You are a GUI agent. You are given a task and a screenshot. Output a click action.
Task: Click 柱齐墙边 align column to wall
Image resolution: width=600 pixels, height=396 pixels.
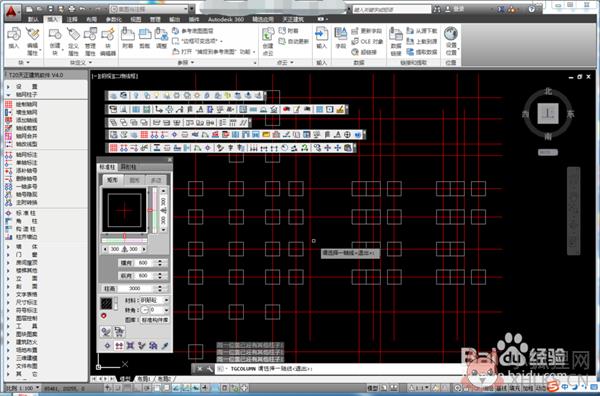tap(21, 237)
